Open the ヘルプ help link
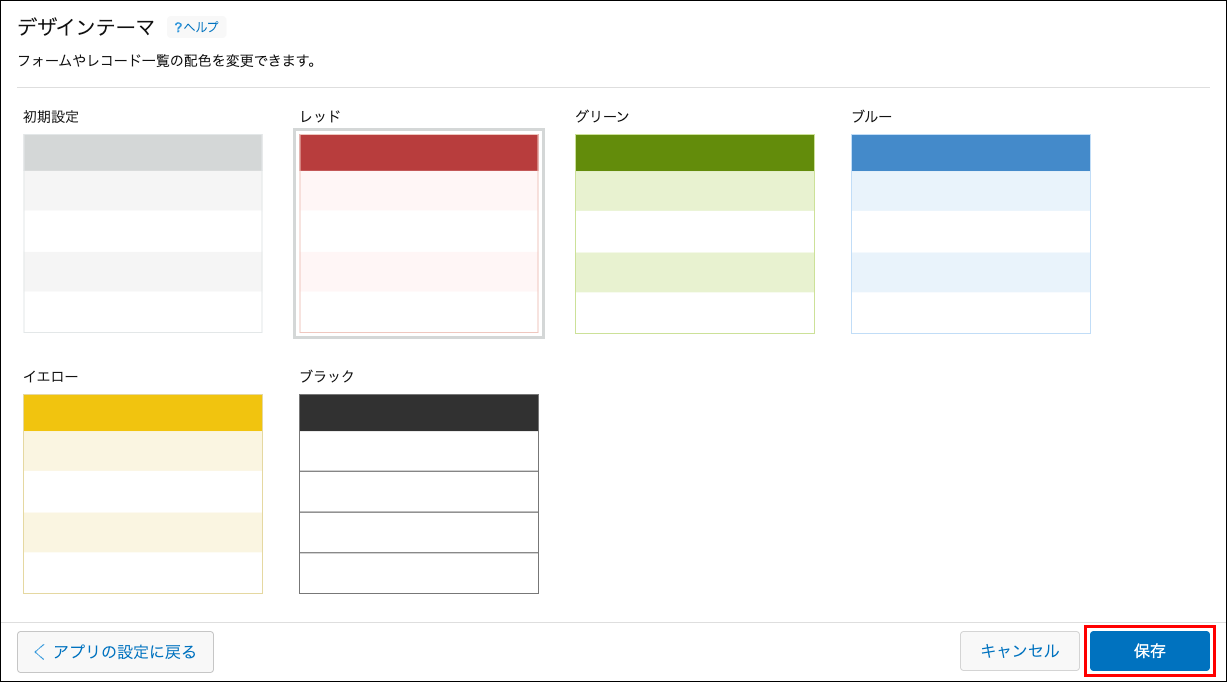This screenshot has height=682, width=1227. coord(197,27)
